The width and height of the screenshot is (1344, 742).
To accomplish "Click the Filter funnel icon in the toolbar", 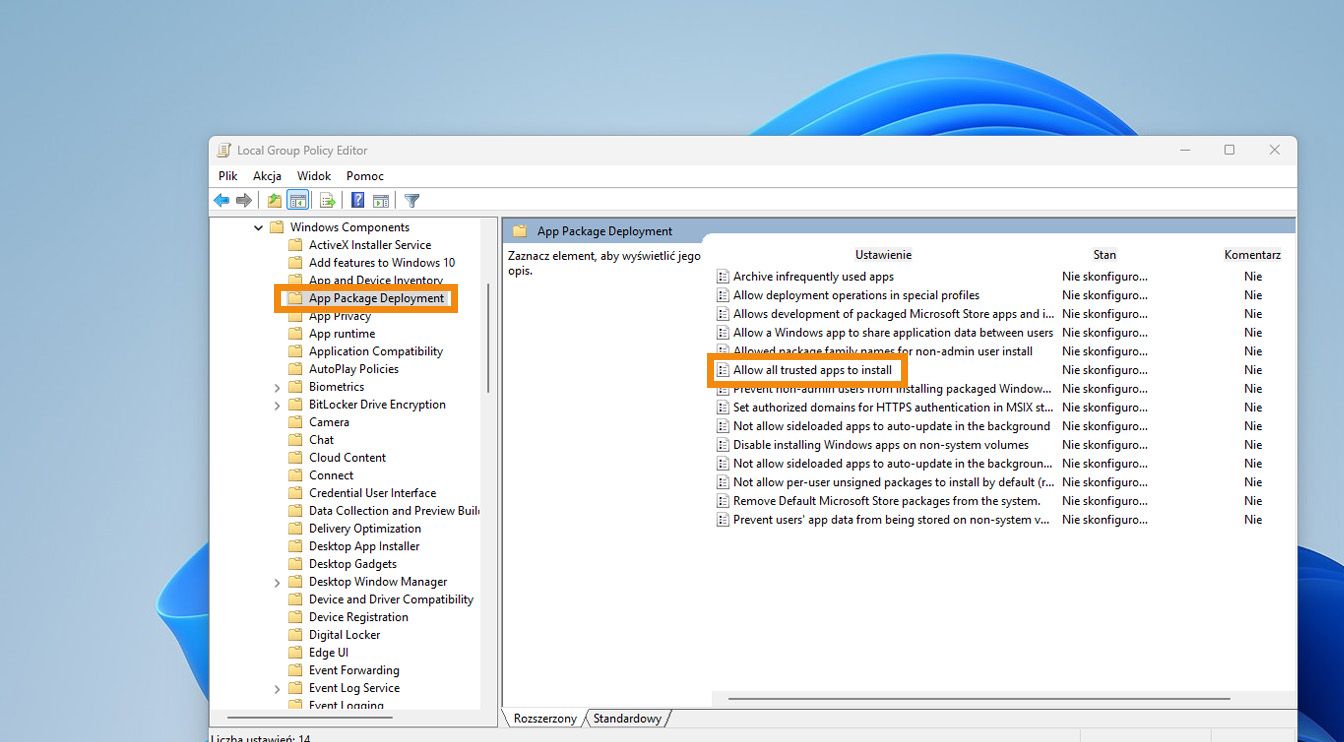I will (412, 200).
